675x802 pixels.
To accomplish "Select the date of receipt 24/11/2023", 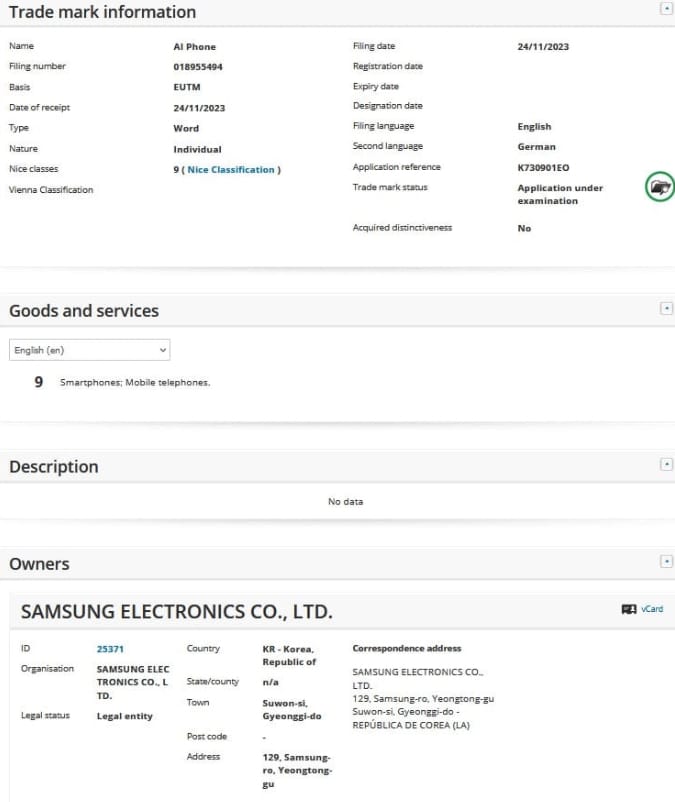I will pyautogui.click(x=199, y=108).
